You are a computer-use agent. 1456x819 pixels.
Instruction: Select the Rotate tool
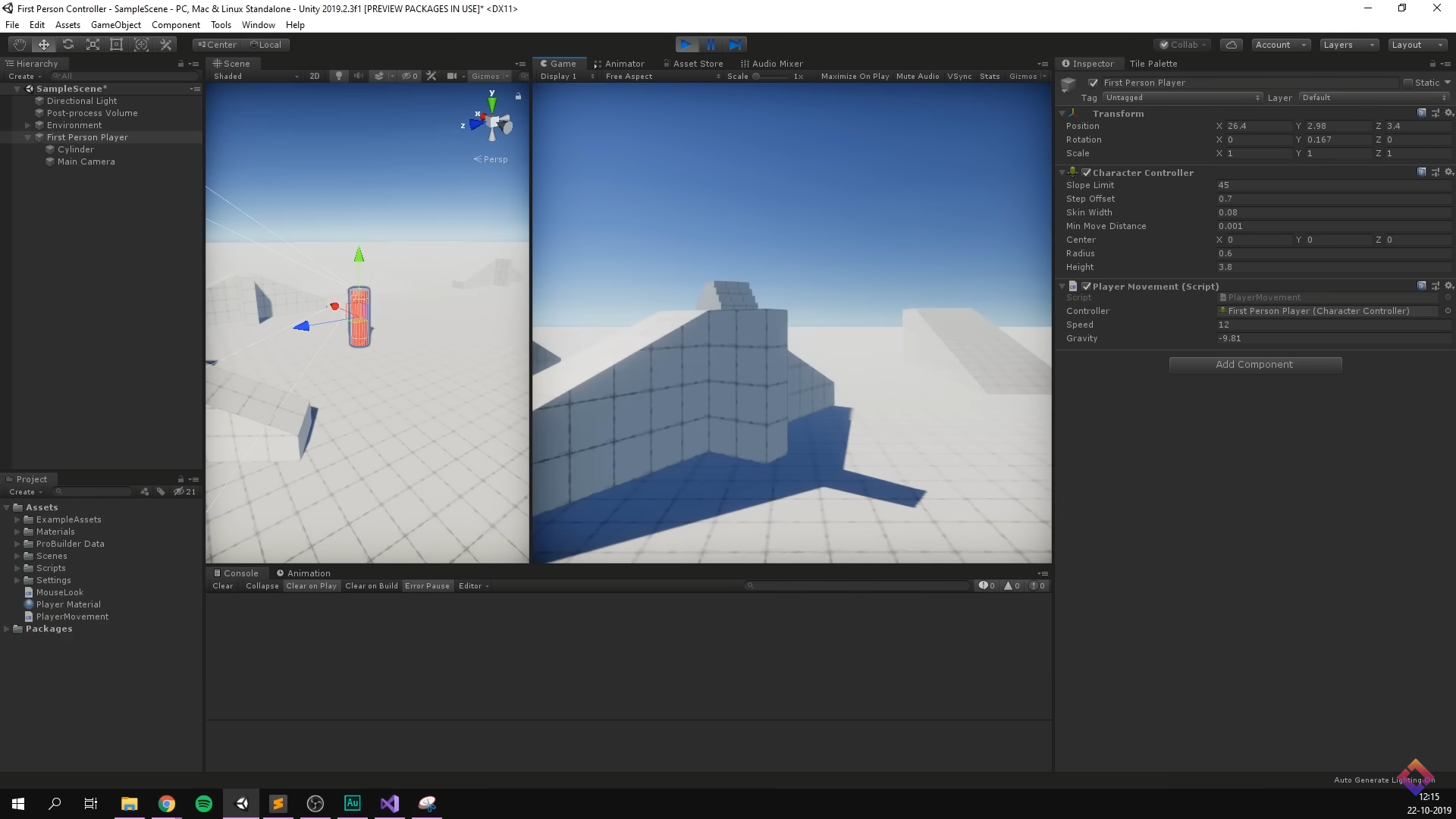pos(68,45)
